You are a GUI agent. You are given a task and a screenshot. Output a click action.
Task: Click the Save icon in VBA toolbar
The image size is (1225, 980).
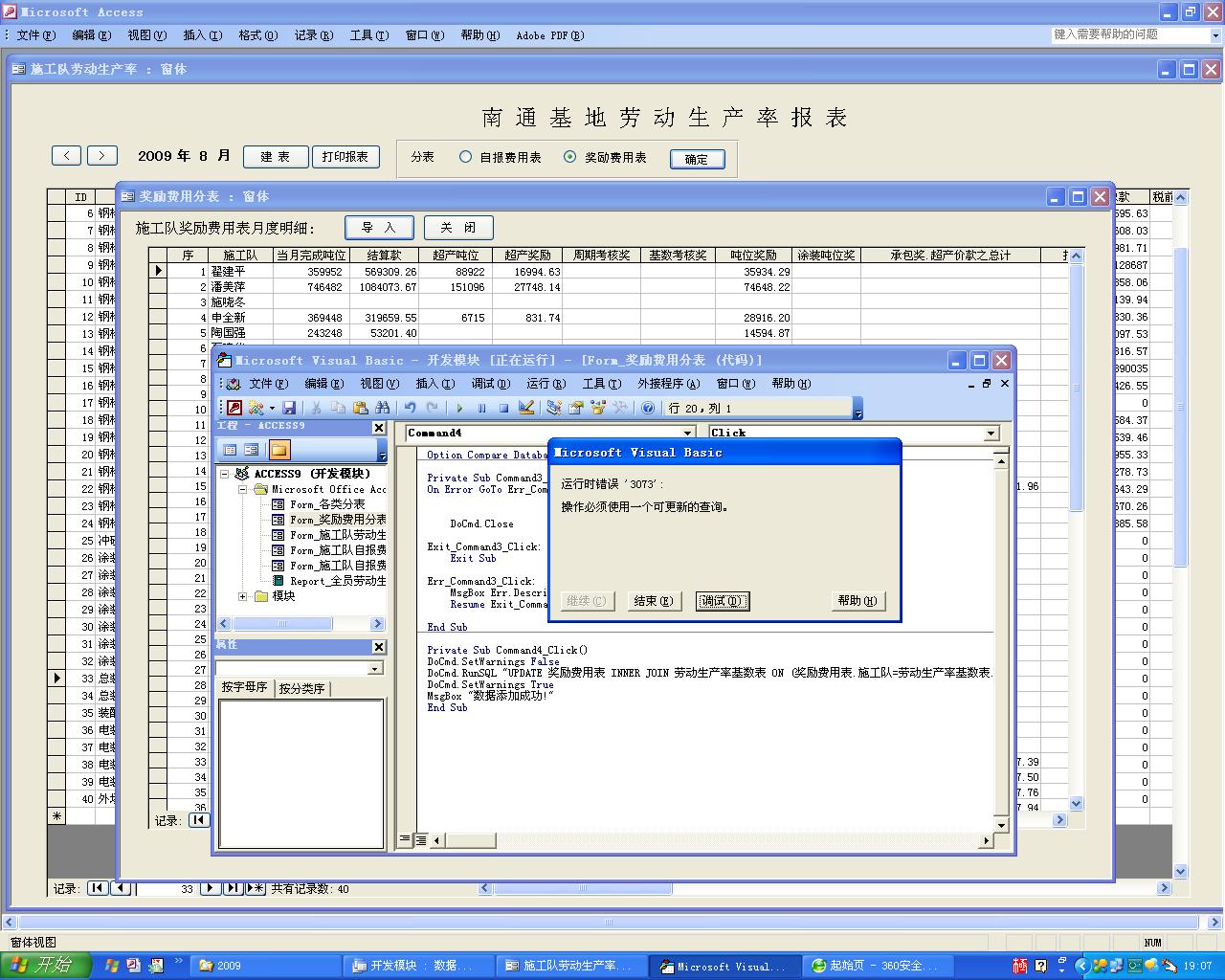click(x=289, y=408)
